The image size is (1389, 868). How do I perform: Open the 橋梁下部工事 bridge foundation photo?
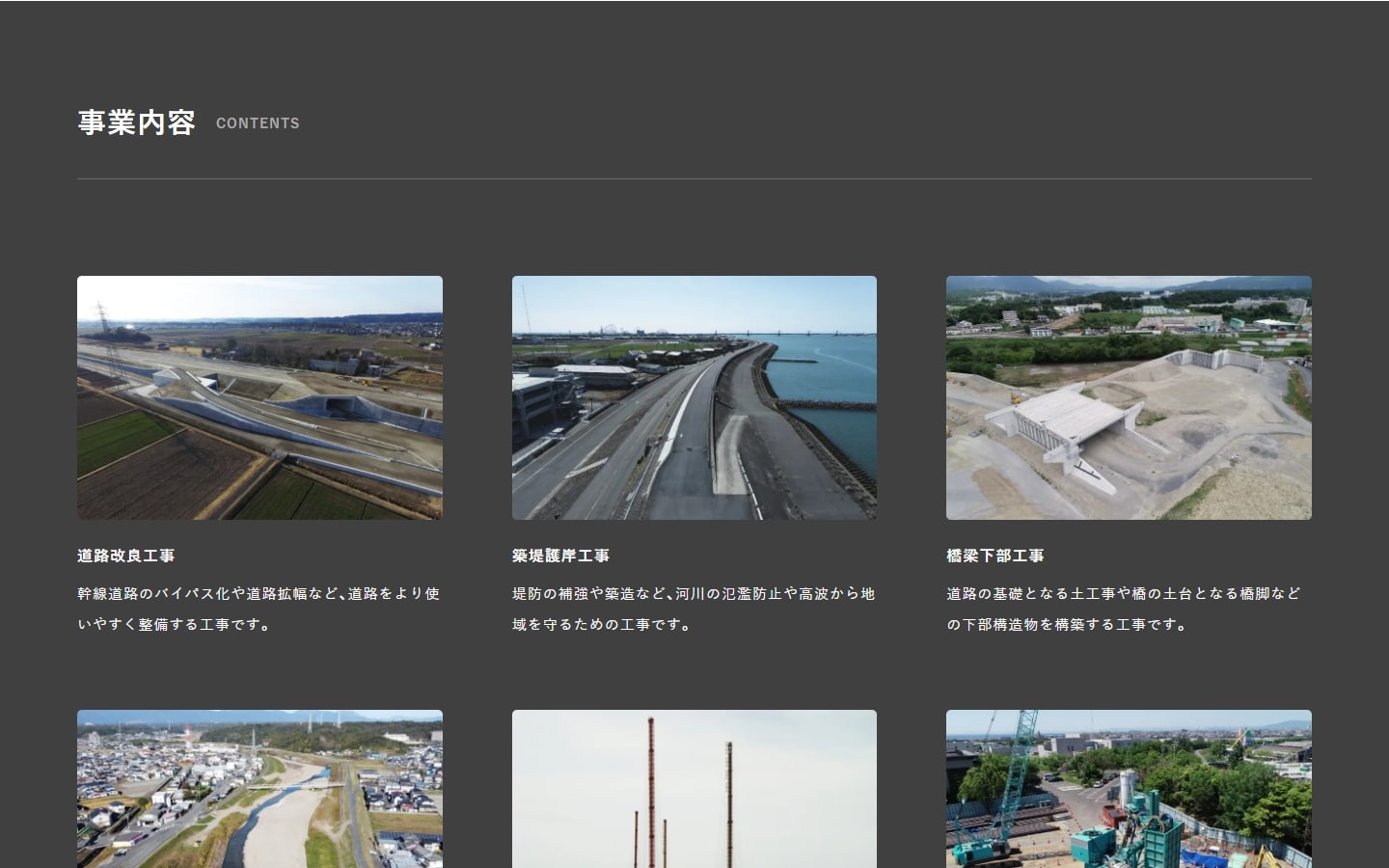point(1129,397)
